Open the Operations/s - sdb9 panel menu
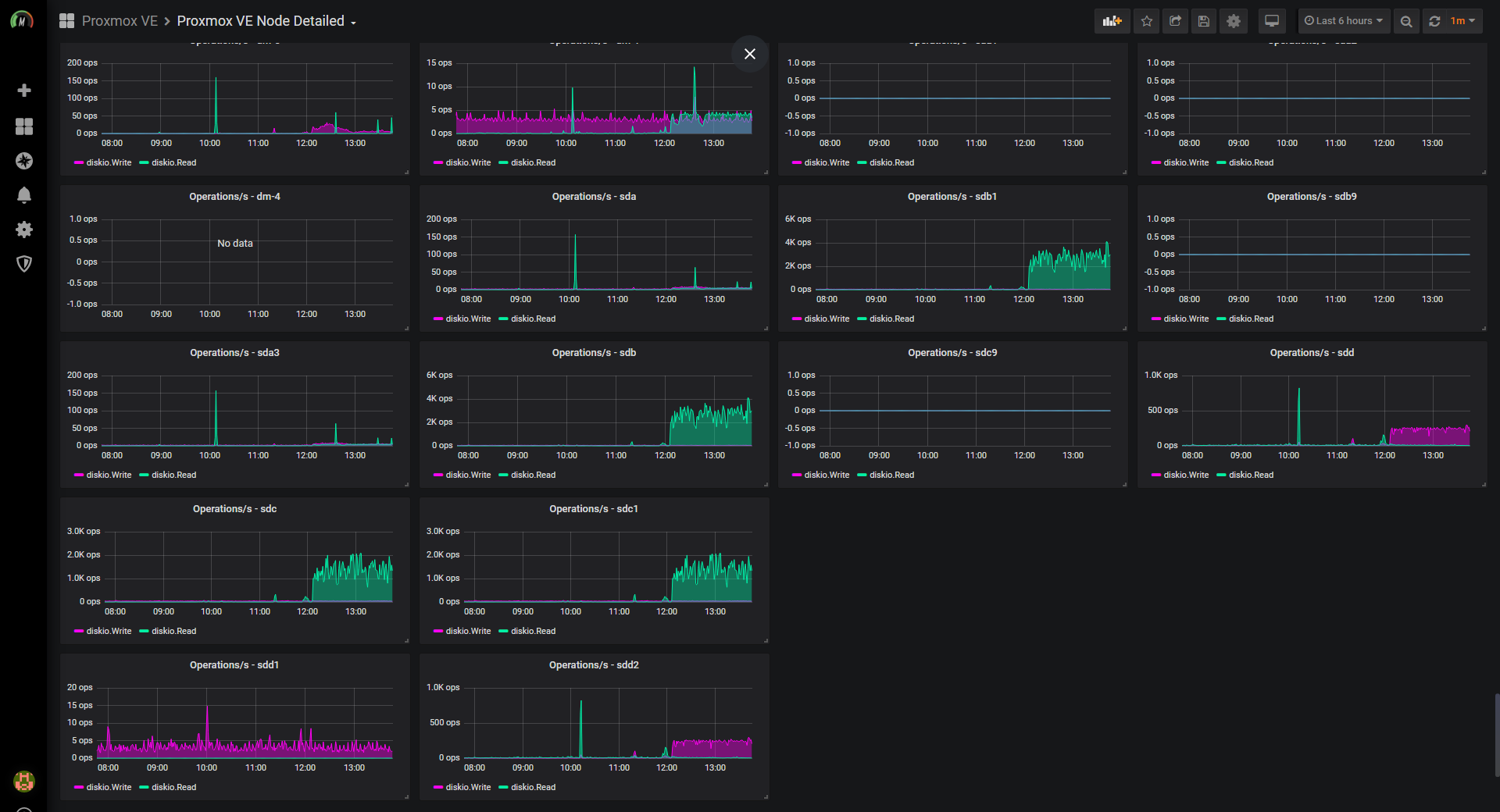1500x812 pixels. tap(1312, 197)
